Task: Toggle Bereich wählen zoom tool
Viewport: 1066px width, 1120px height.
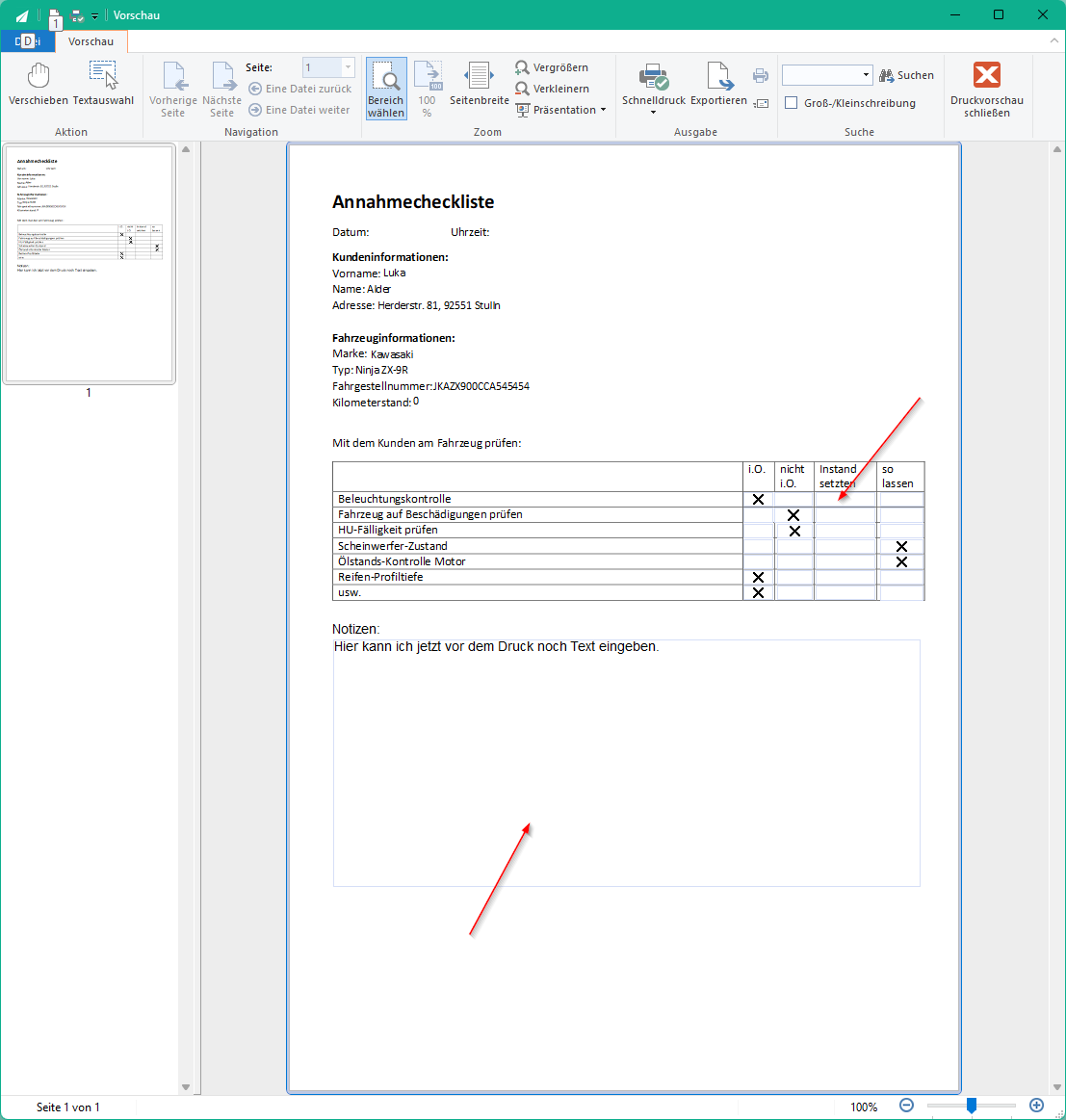Action: click(x=386, y=89)
